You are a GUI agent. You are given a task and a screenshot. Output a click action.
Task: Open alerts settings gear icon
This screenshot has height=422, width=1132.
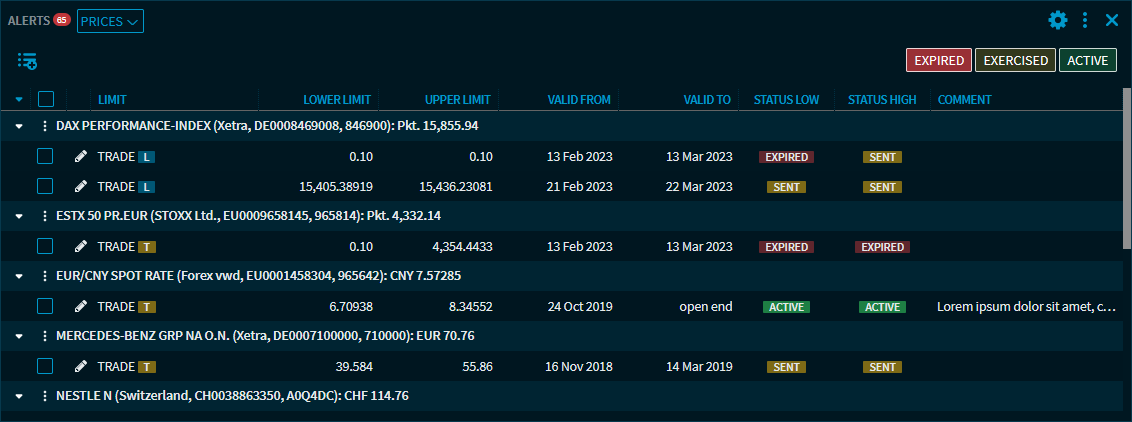tap(1058, 20)
